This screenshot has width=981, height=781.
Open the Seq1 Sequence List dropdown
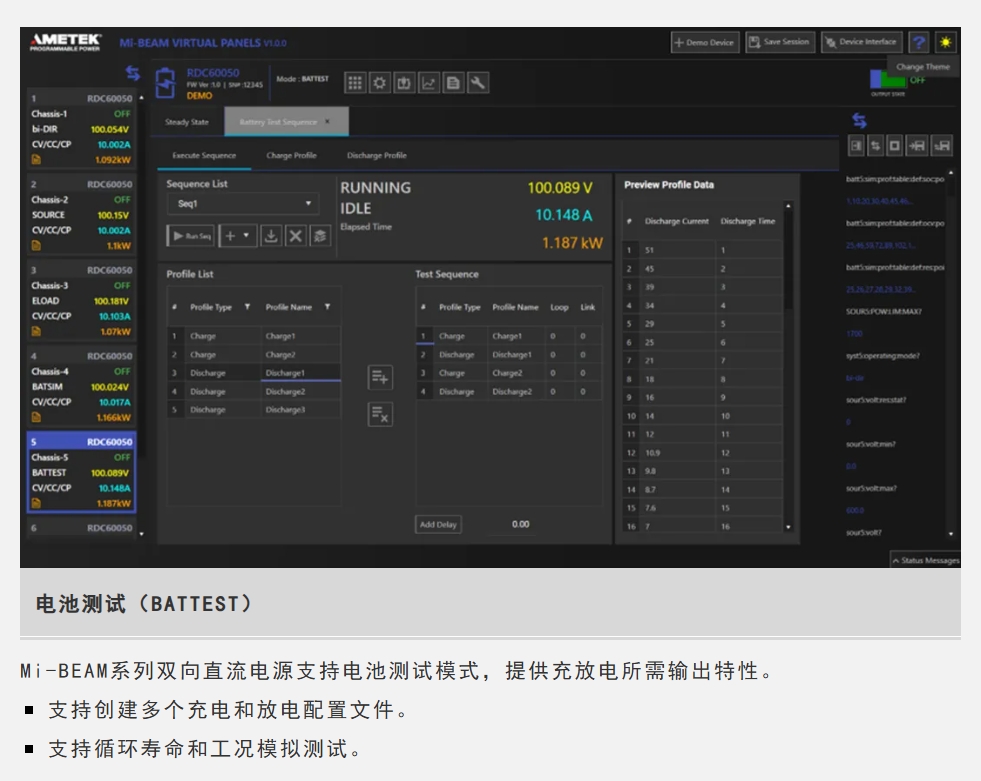coord(240,203)
